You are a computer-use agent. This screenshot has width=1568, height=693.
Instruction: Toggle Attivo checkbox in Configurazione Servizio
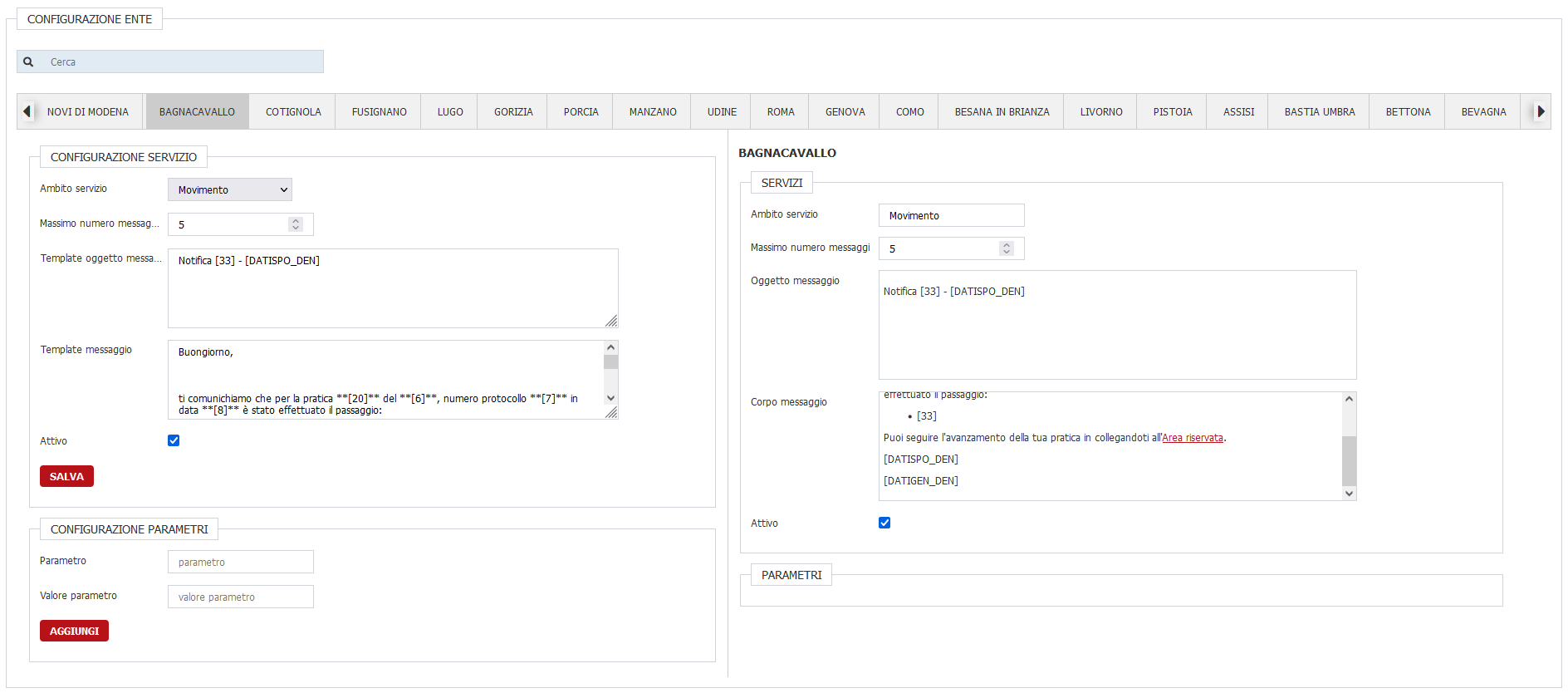[174, 440]
